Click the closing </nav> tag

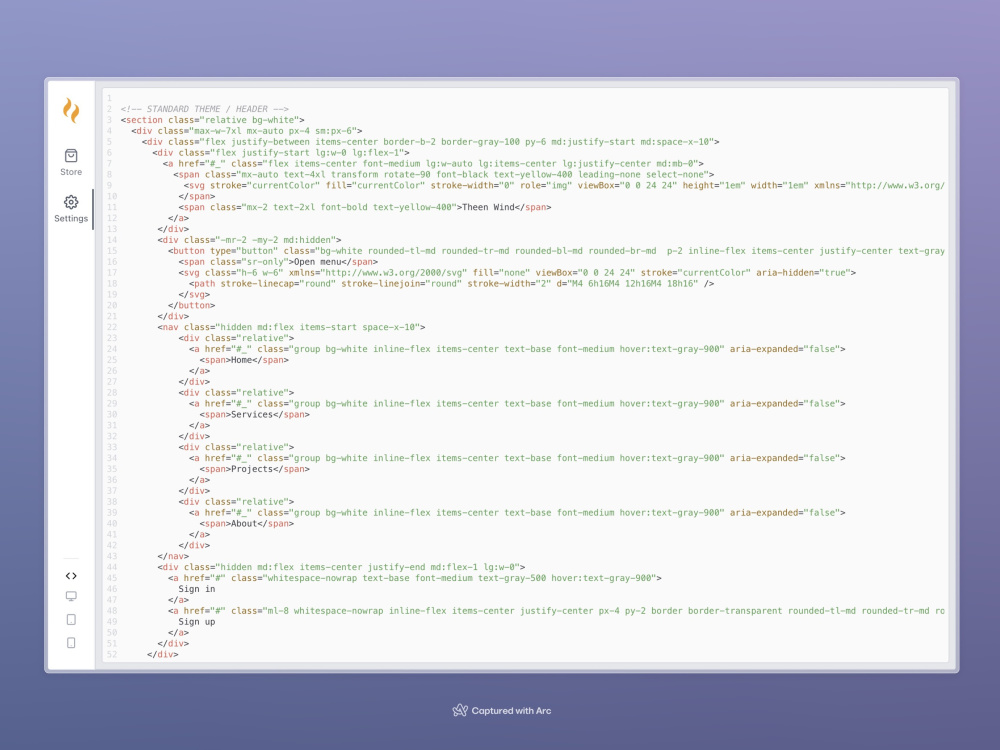pyautogui.click(x=173, y=556)
